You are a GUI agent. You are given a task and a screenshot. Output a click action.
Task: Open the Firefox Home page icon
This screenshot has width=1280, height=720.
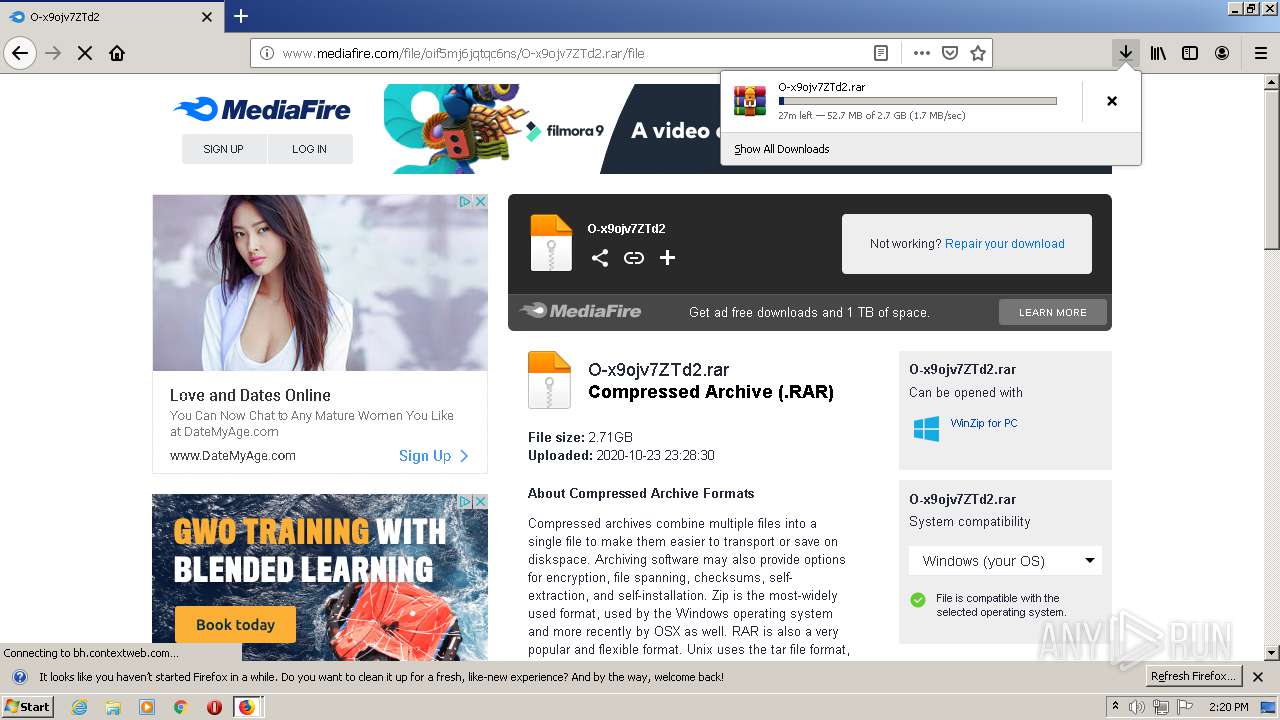point(117,53)
